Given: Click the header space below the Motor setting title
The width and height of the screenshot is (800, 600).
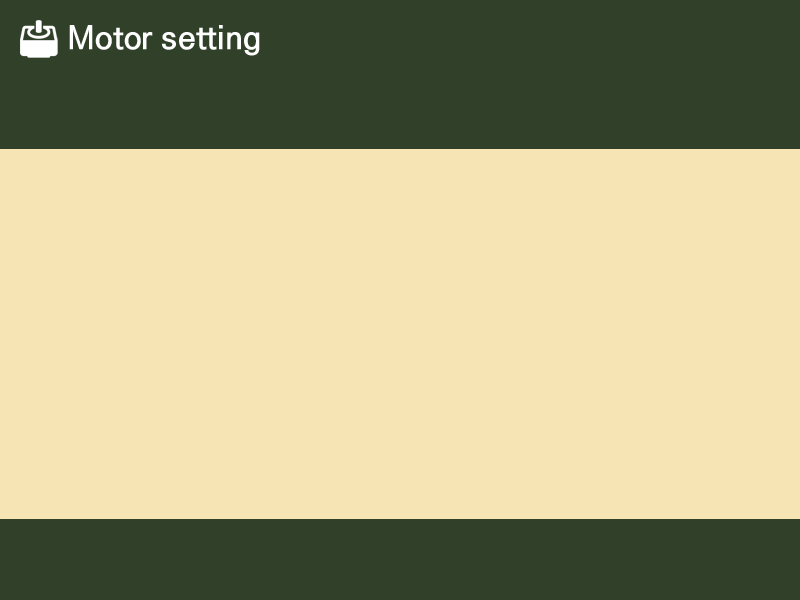Looking at the screenshot, I should [x=164, y=105].
